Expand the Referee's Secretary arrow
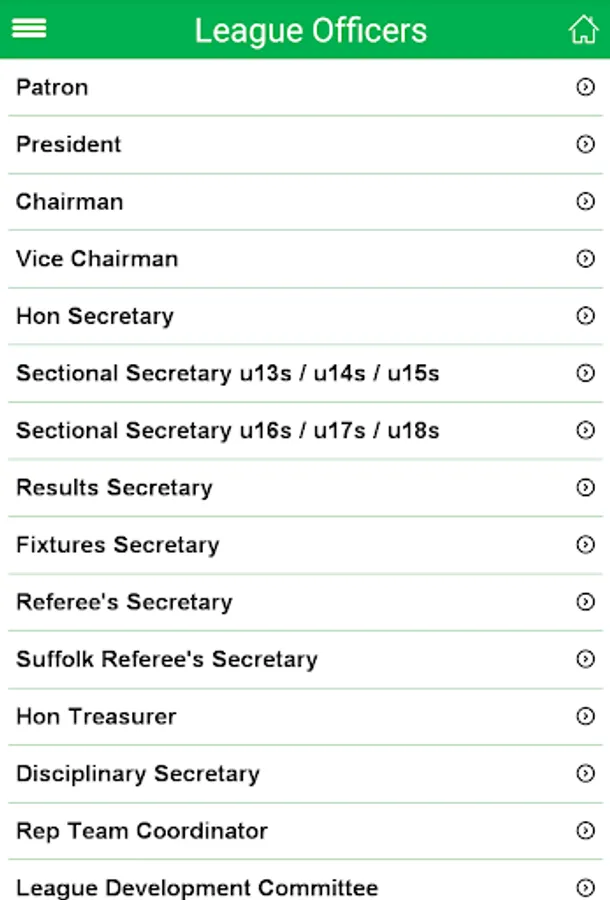Screen dimensions: 610x900 tap(586, 602)
